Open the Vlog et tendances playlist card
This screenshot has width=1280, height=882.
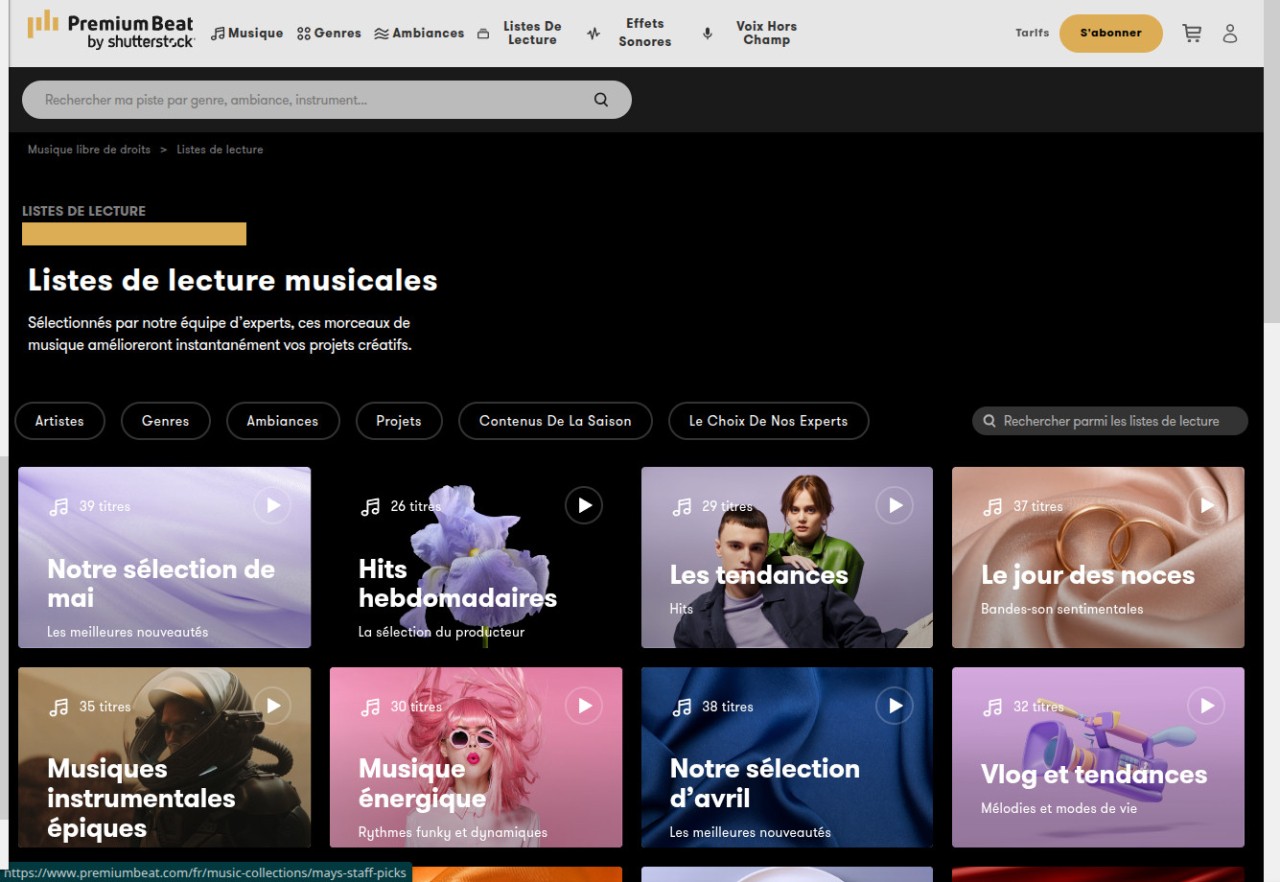1098,757
